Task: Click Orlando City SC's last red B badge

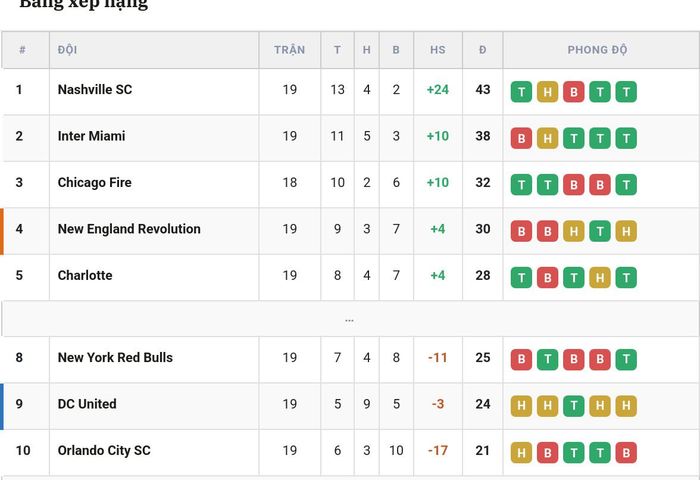Action: (626, 453)
